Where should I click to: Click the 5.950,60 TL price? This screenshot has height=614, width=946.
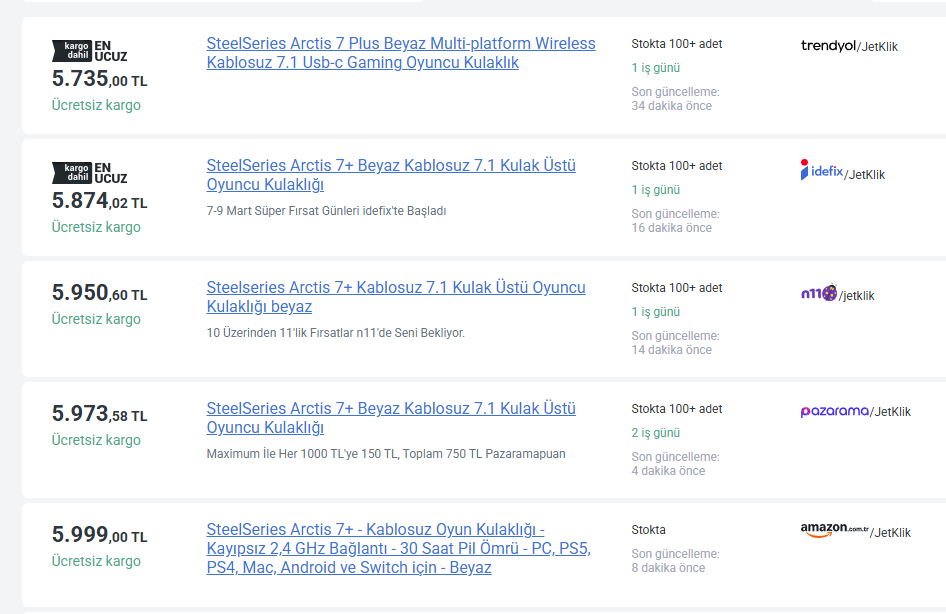pyautogui.click(x=99, y=294)
